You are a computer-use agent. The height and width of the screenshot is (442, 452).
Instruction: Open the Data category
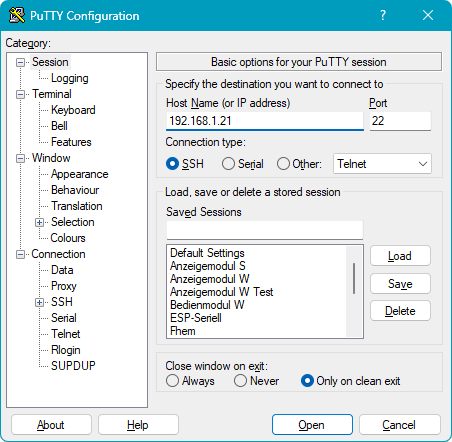tap(62, 270)
